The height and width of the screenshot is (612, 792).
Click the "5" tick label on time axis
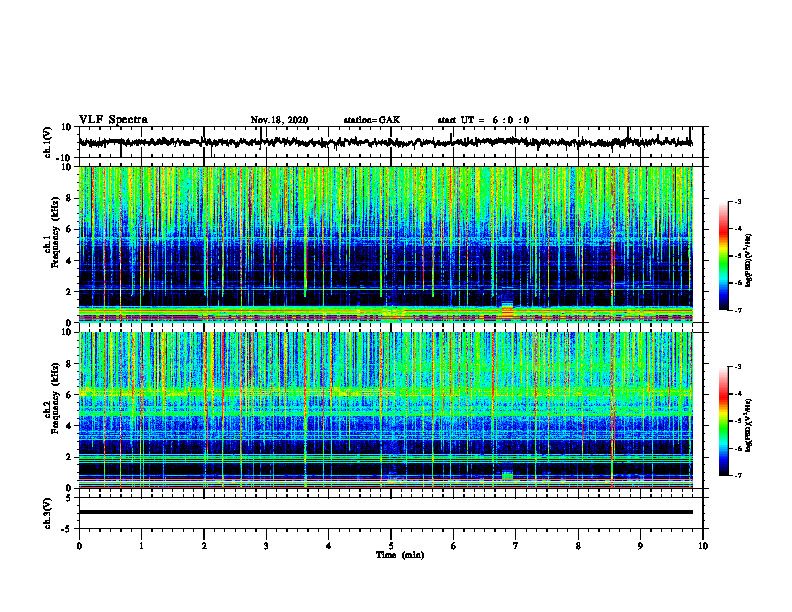[391, 546]
